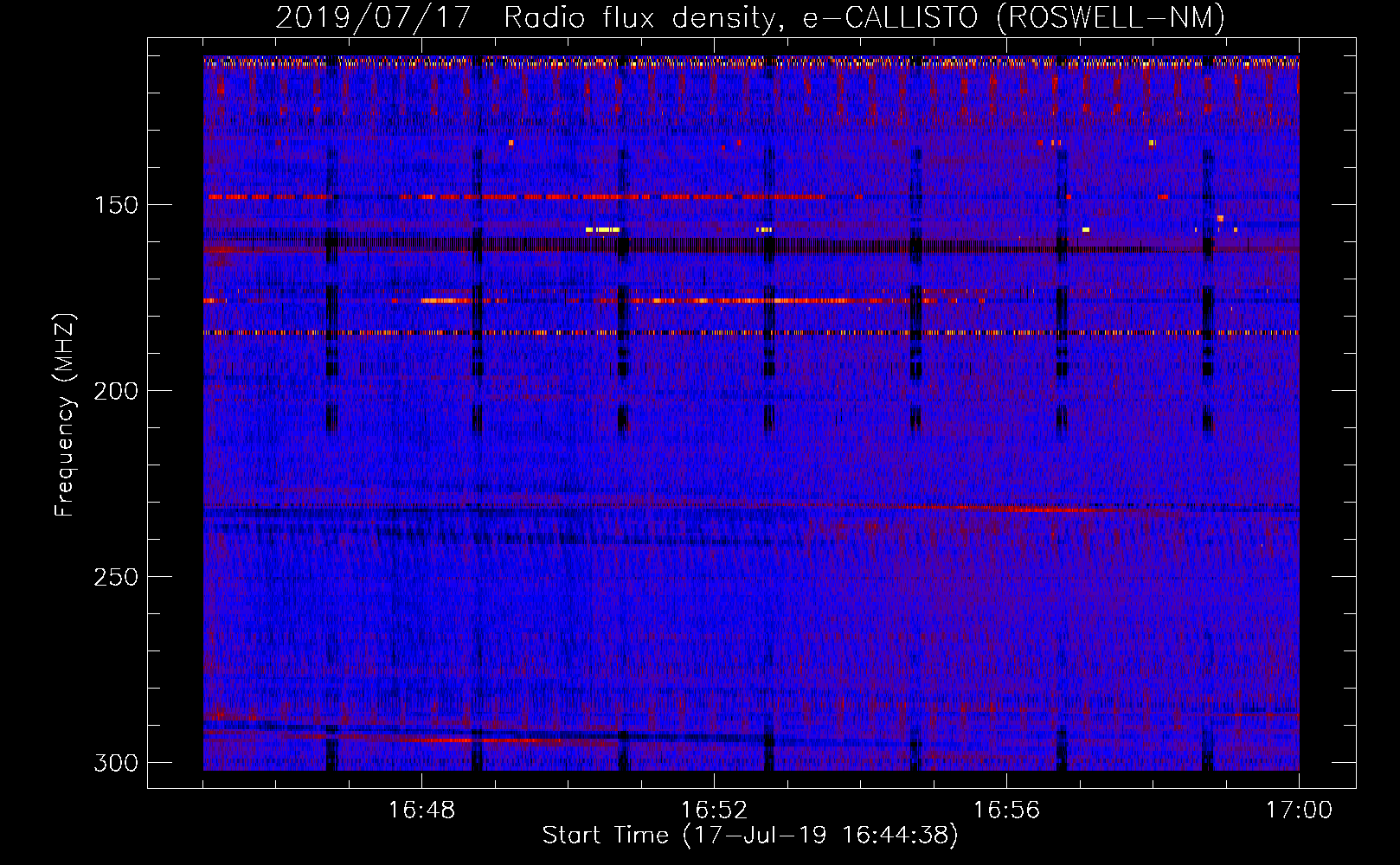Click the 250 frequency tick label
This screenshot has width=1400, height=865.
click(x=115, y=577)
